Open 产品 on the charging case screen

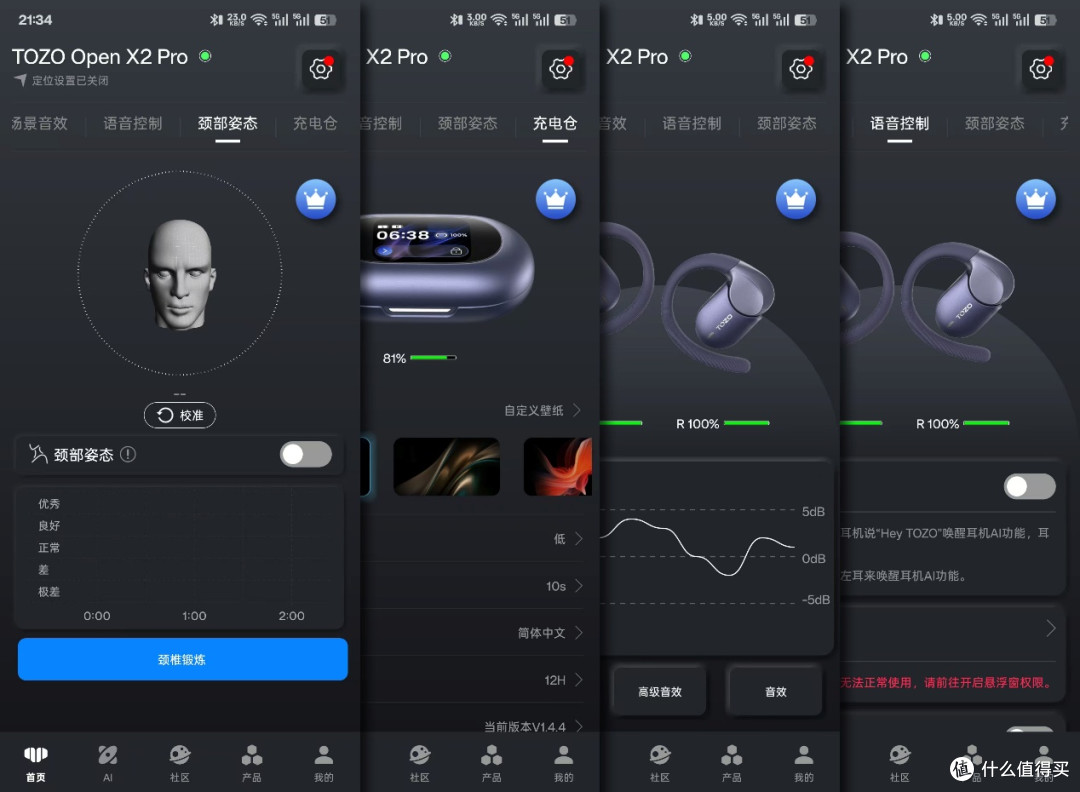pos(491,763)
